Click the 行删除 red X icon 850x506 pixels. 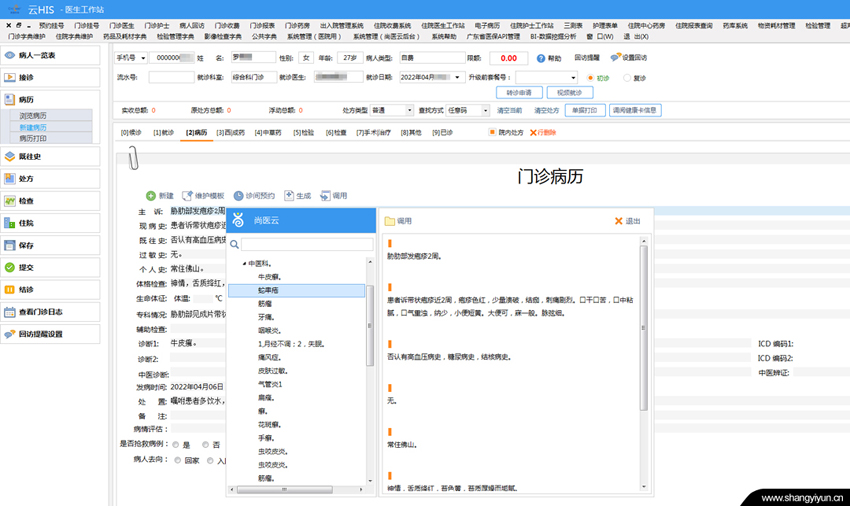[533, 133]
